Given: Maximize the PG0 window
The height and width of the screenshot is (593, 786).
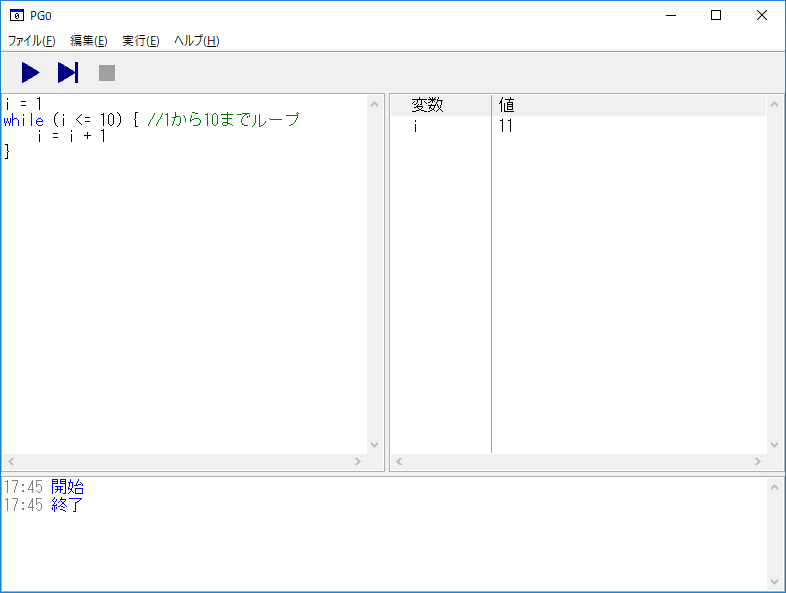Looking at the screenshot, I should pos(716,16).
